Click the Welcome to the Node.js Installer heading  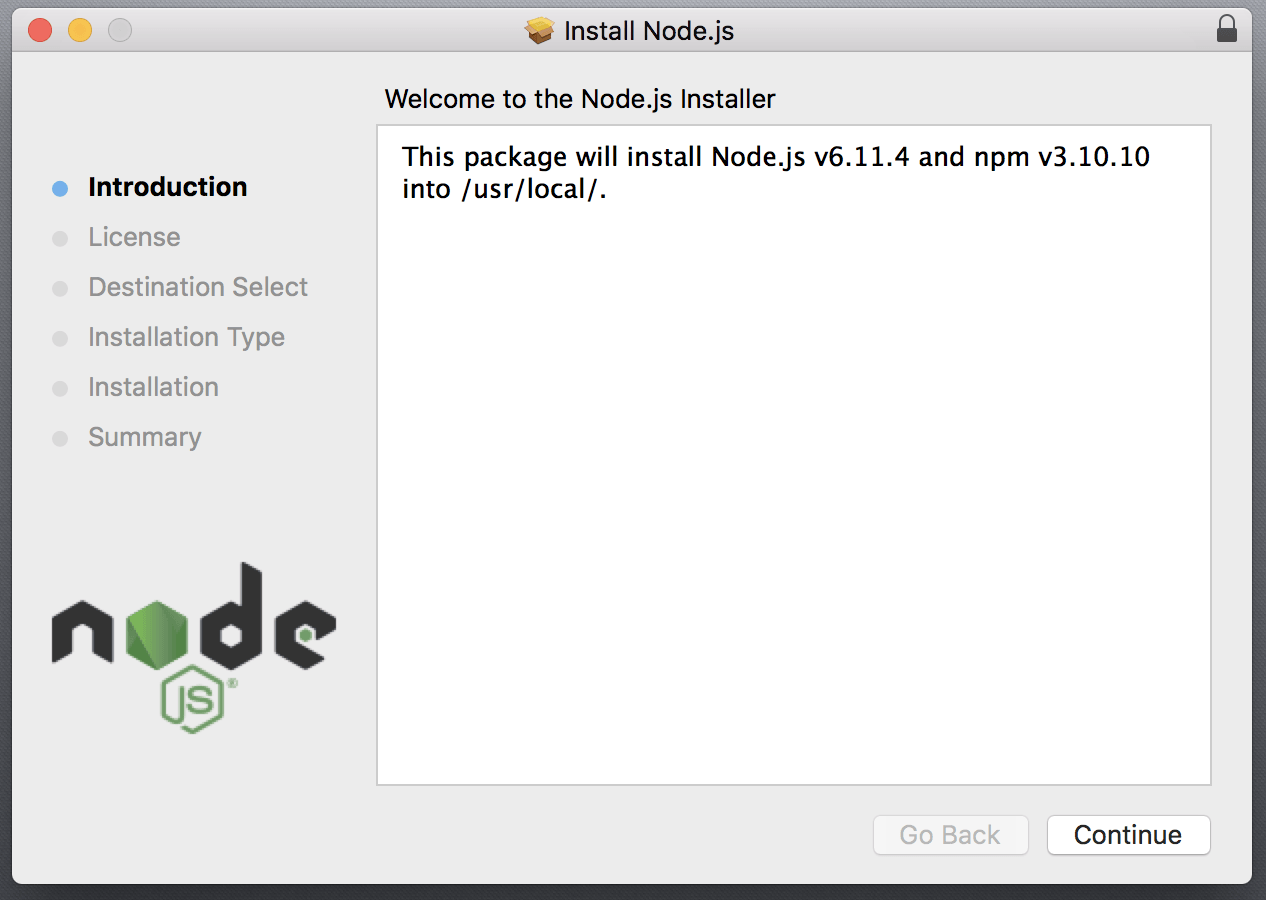tap(580, 99)
